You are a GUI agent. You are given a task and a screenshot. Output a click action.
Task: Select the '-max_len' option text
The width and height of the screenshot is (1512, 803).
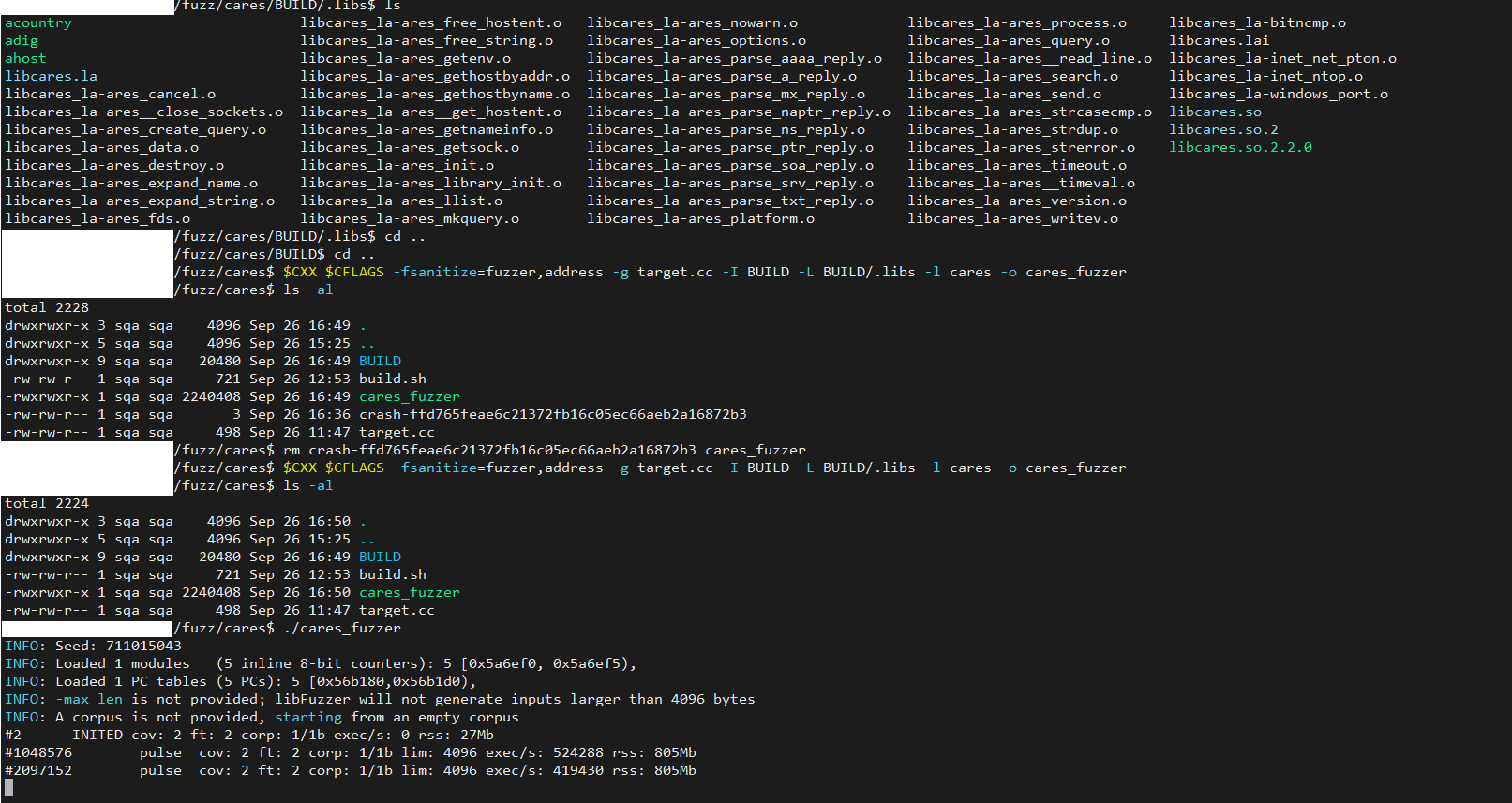point(89,699)
